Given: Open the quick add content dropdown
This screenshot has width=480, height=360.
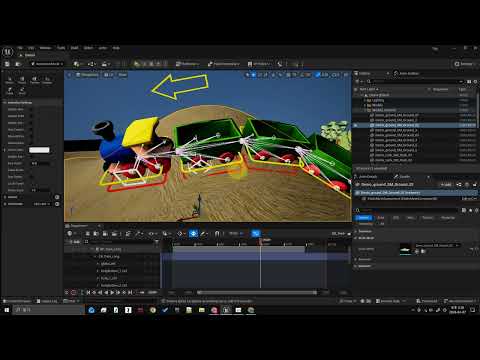Looking at the screenshot, I should pyautogui.click(x=77, y=64).
